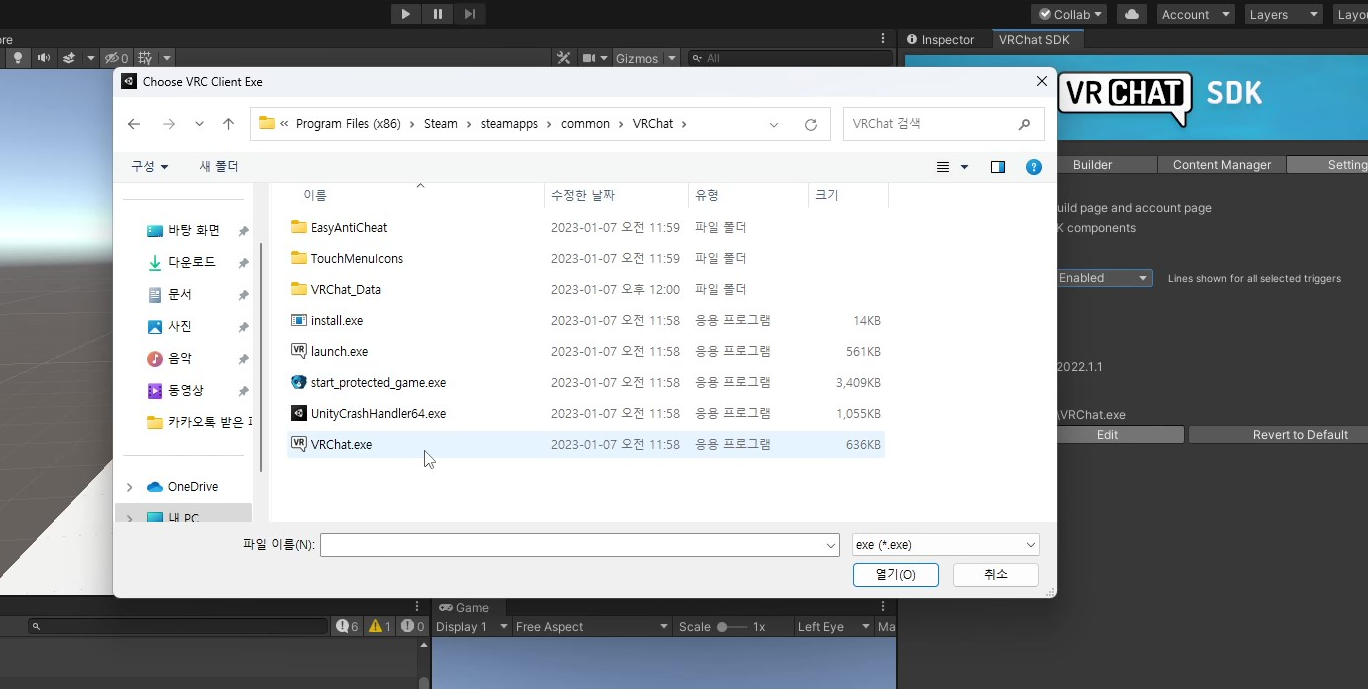
Task: Start Play mode in Unity
Action: click(x=405, y=14)
